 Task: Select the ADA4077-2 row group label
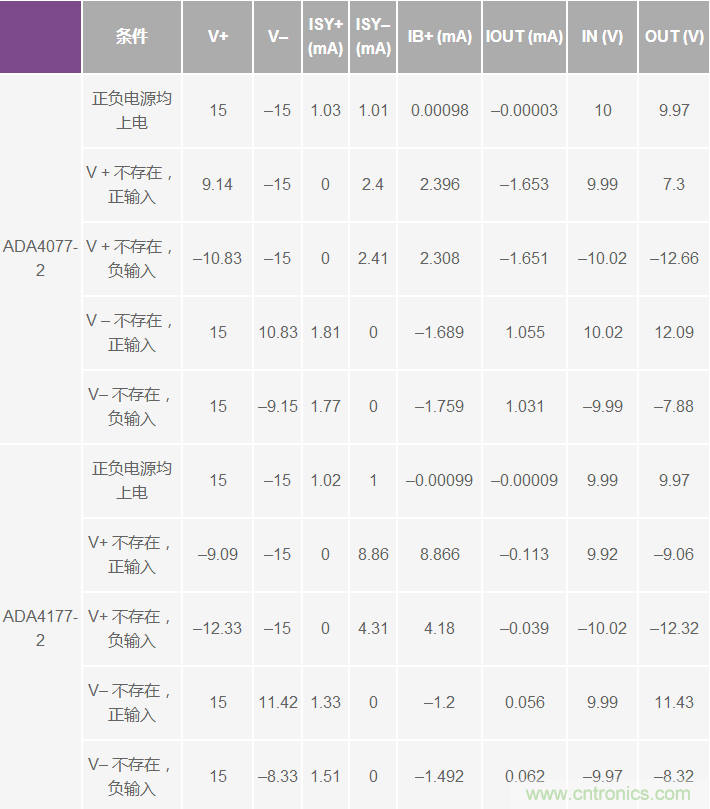[41, 258]
